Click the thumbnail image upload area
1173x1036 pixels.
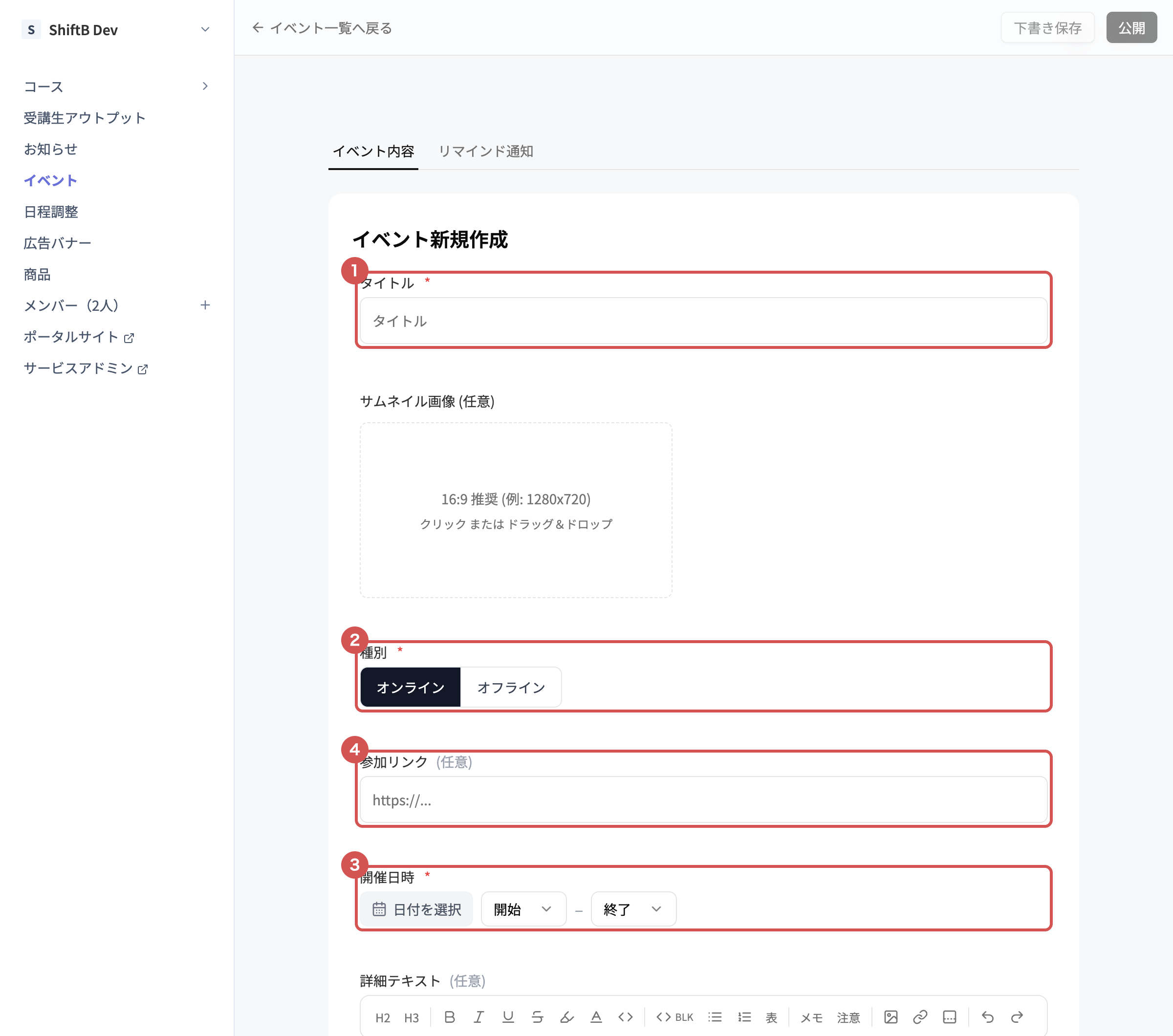(515, 510)
